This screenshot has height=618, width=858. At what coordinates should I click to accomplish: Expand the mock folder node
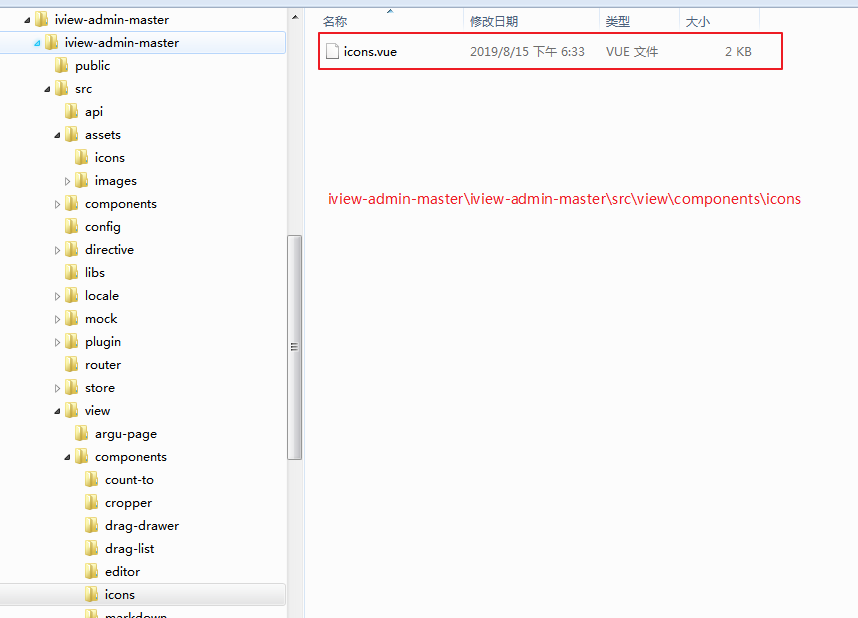coord(57,319)
